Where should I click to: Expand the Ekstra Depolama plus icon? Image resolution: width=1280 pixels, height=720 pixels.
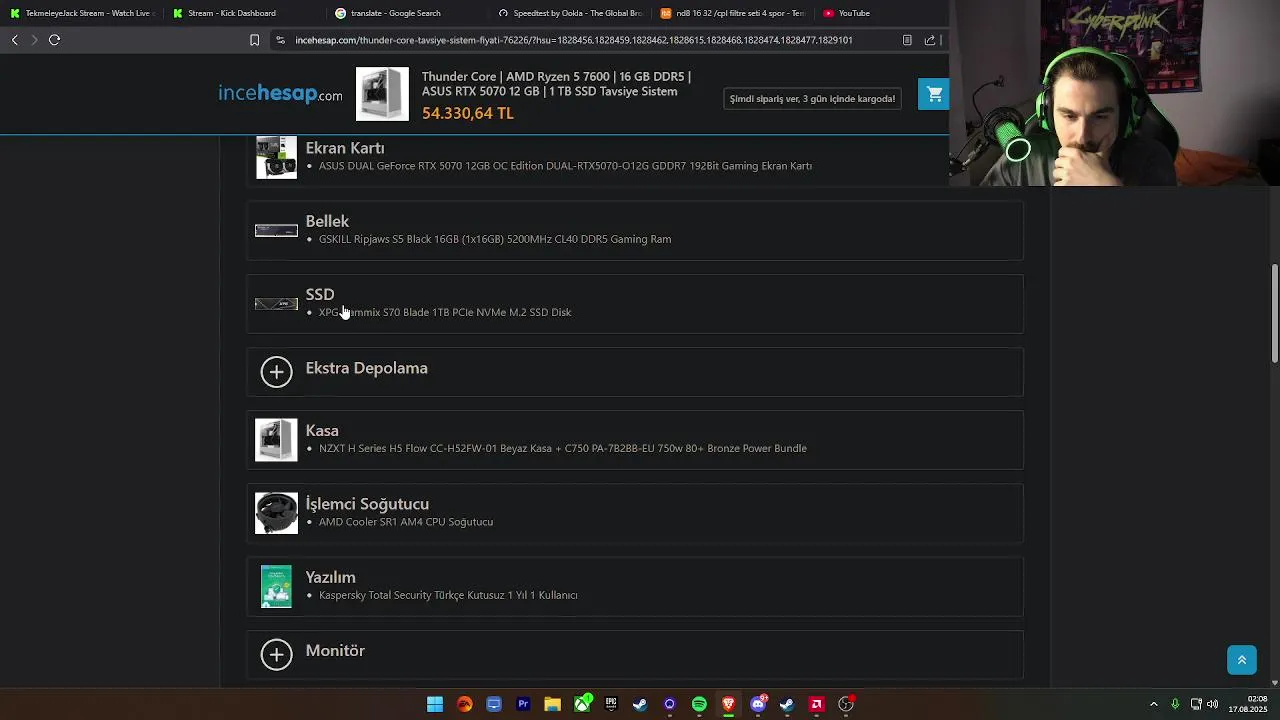tap(276, 372)
